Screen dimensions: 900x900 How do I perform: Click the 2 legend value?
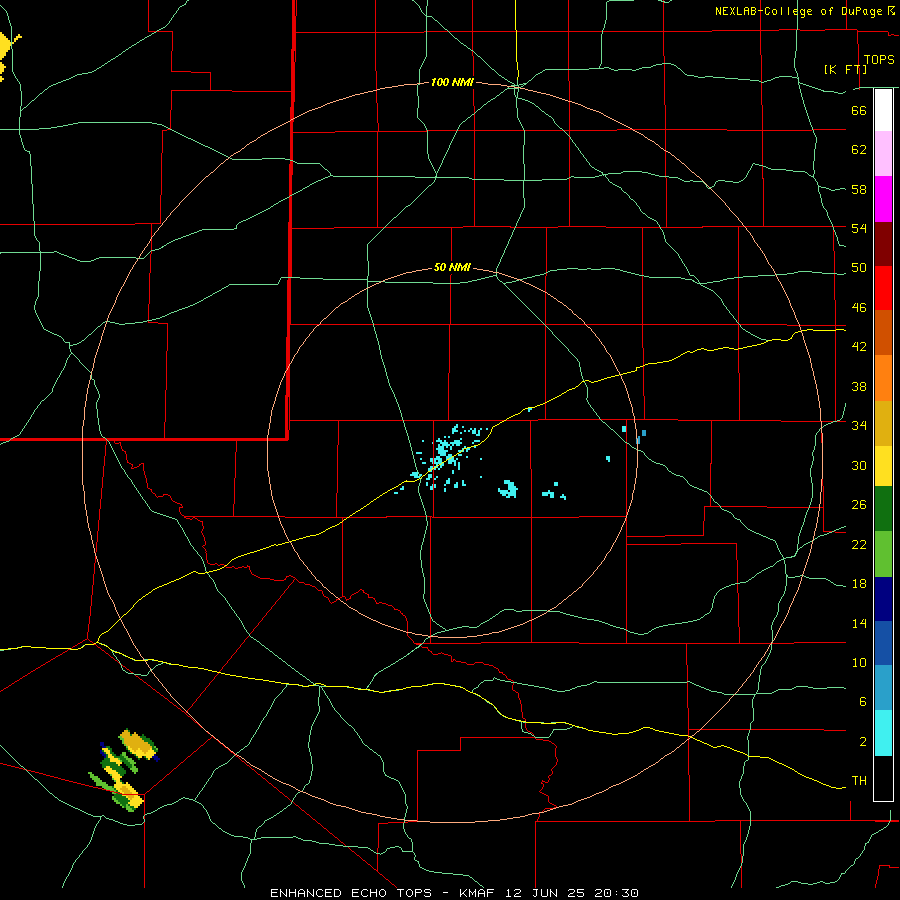click(x=863, y=742)
